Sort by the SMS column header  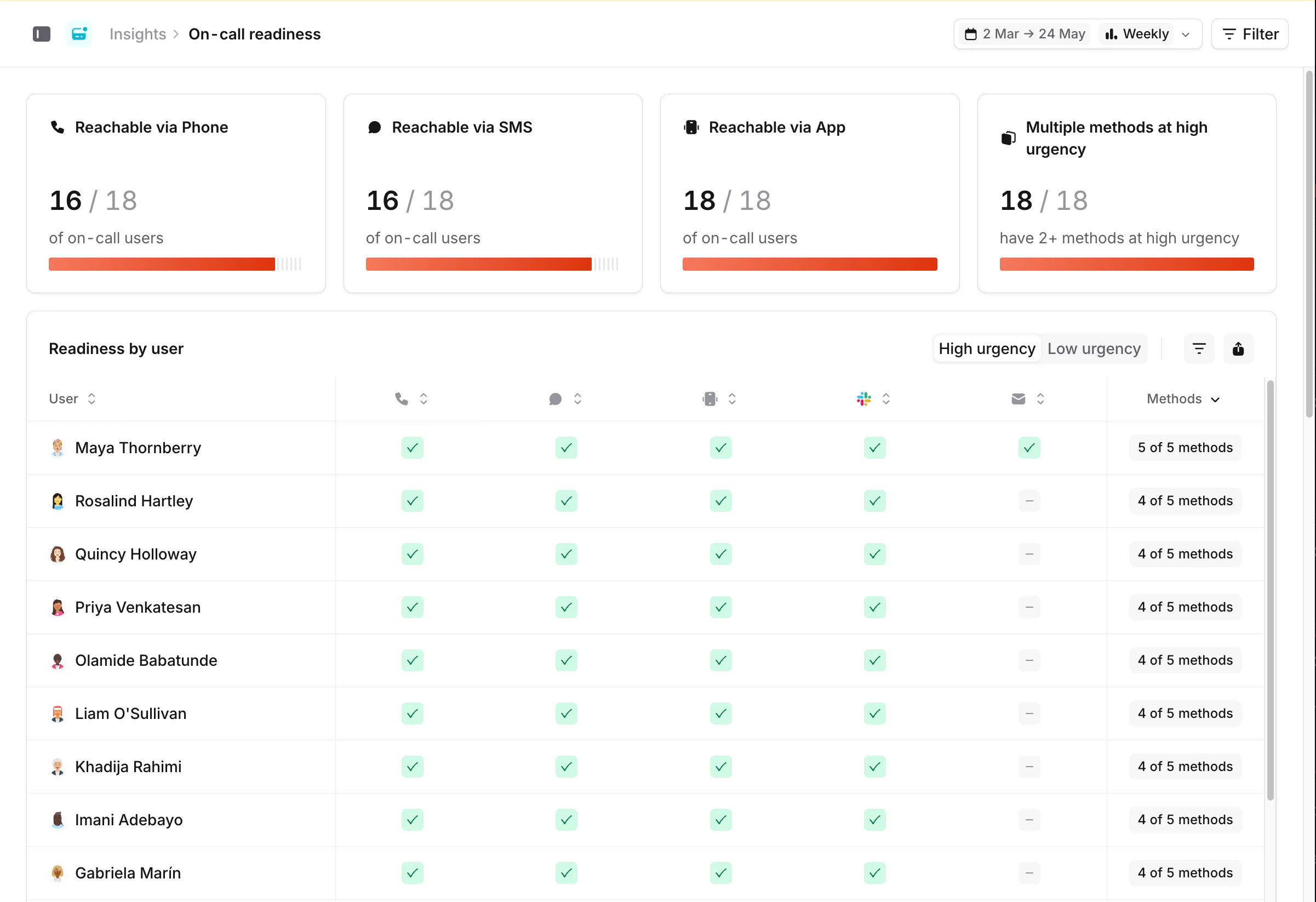point(565,398)
